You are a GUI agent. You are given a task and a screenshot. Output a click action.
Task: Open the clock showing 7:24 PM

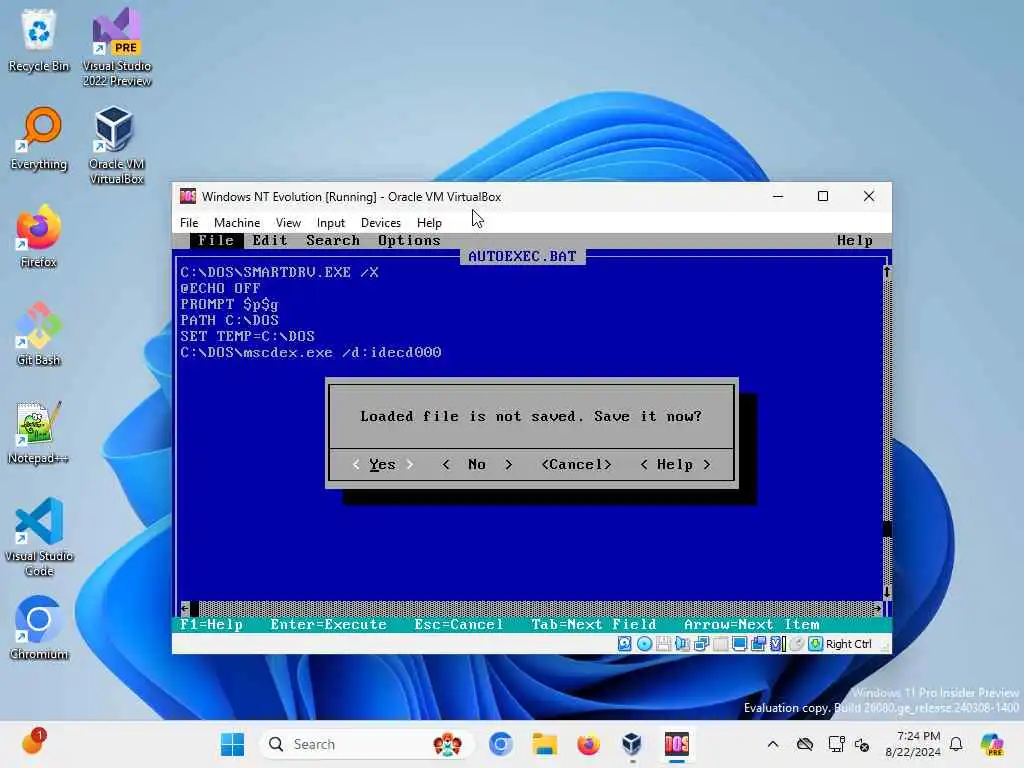click(x=913, y=744)
